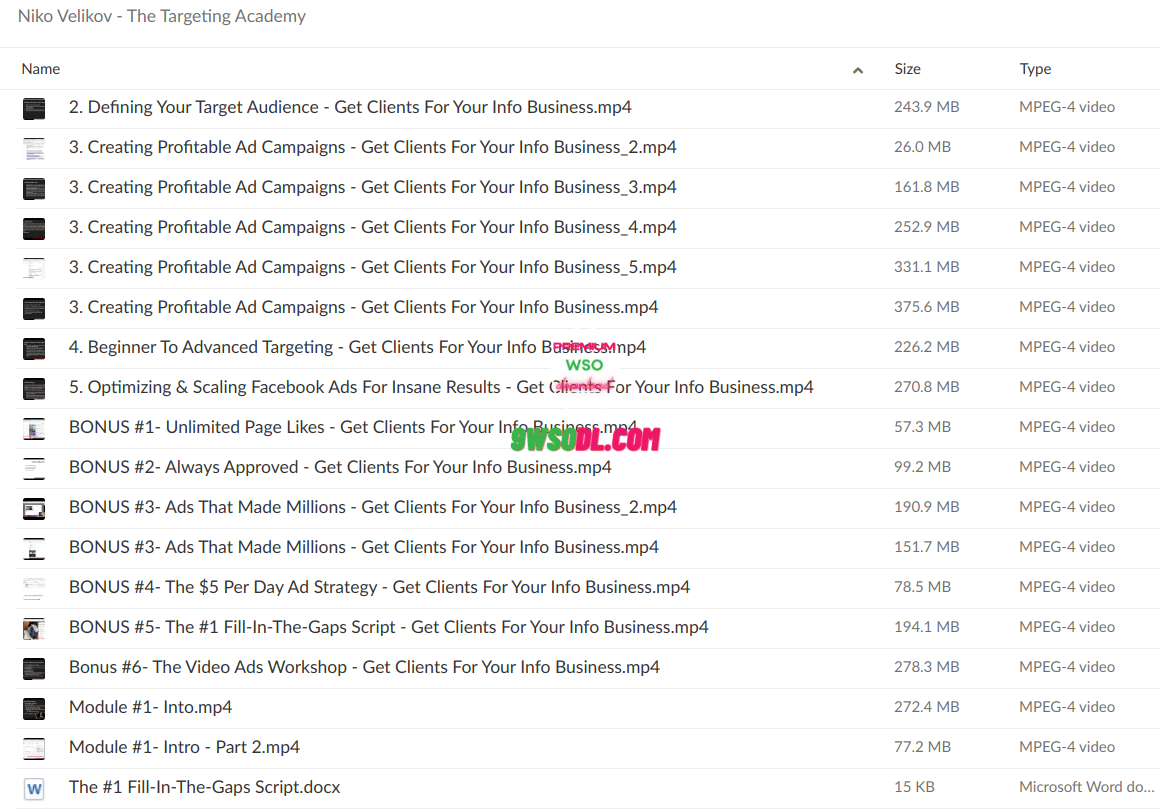Viewport: 1161px width, 809px height.
Task: Click the icon of BONUS #3 Ads That Made Millions_2
Action: [34, 508]
